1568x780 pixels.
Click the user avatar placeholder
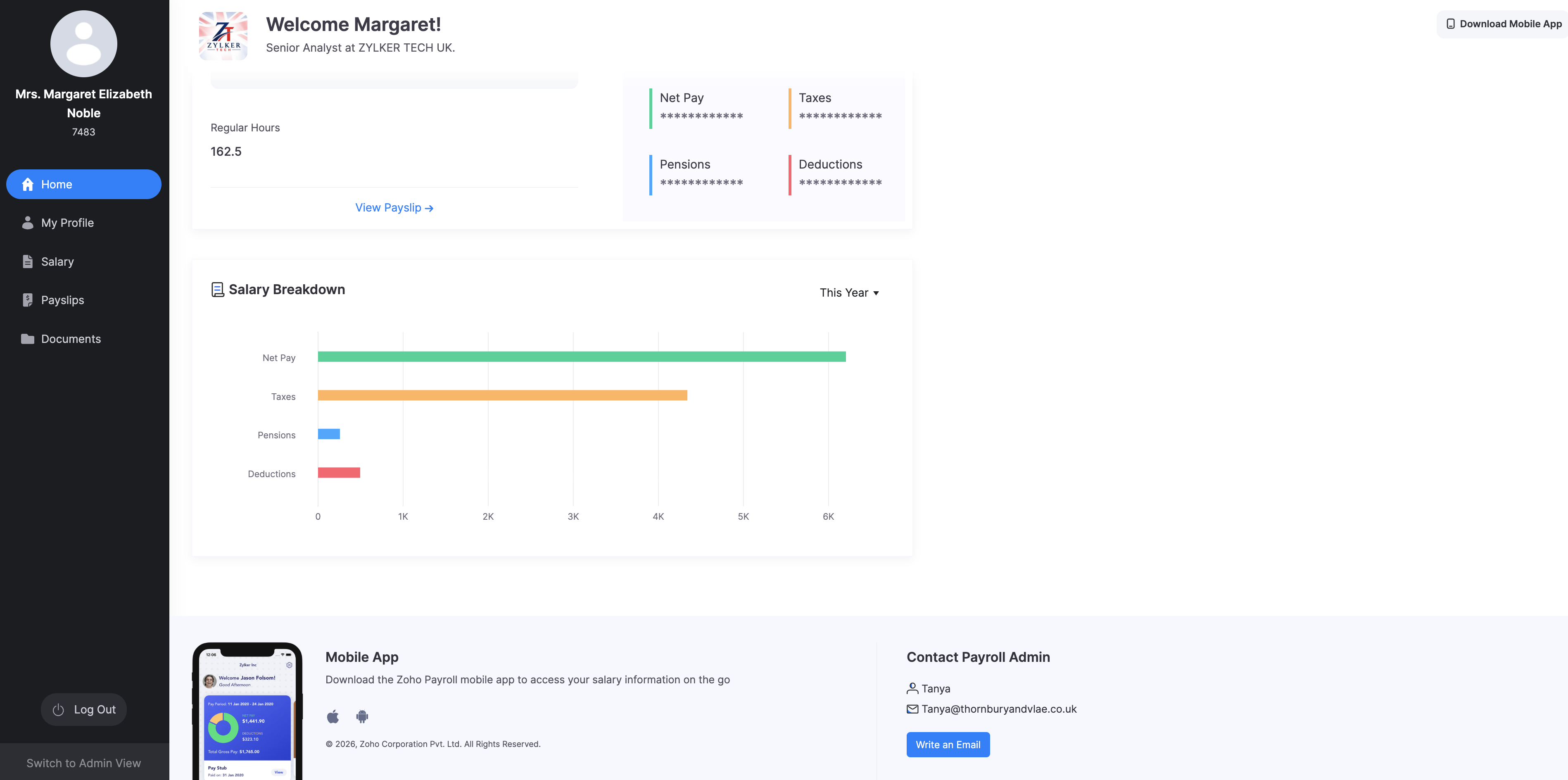click(x=83, y=44)
